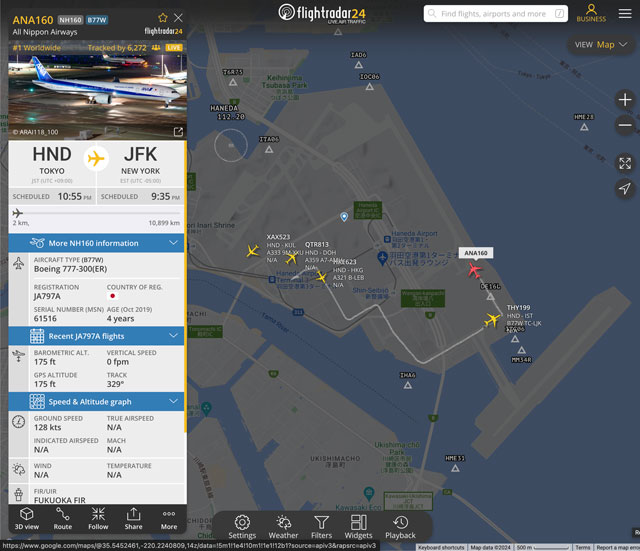Share this ANA160 flight

point(133,518)
